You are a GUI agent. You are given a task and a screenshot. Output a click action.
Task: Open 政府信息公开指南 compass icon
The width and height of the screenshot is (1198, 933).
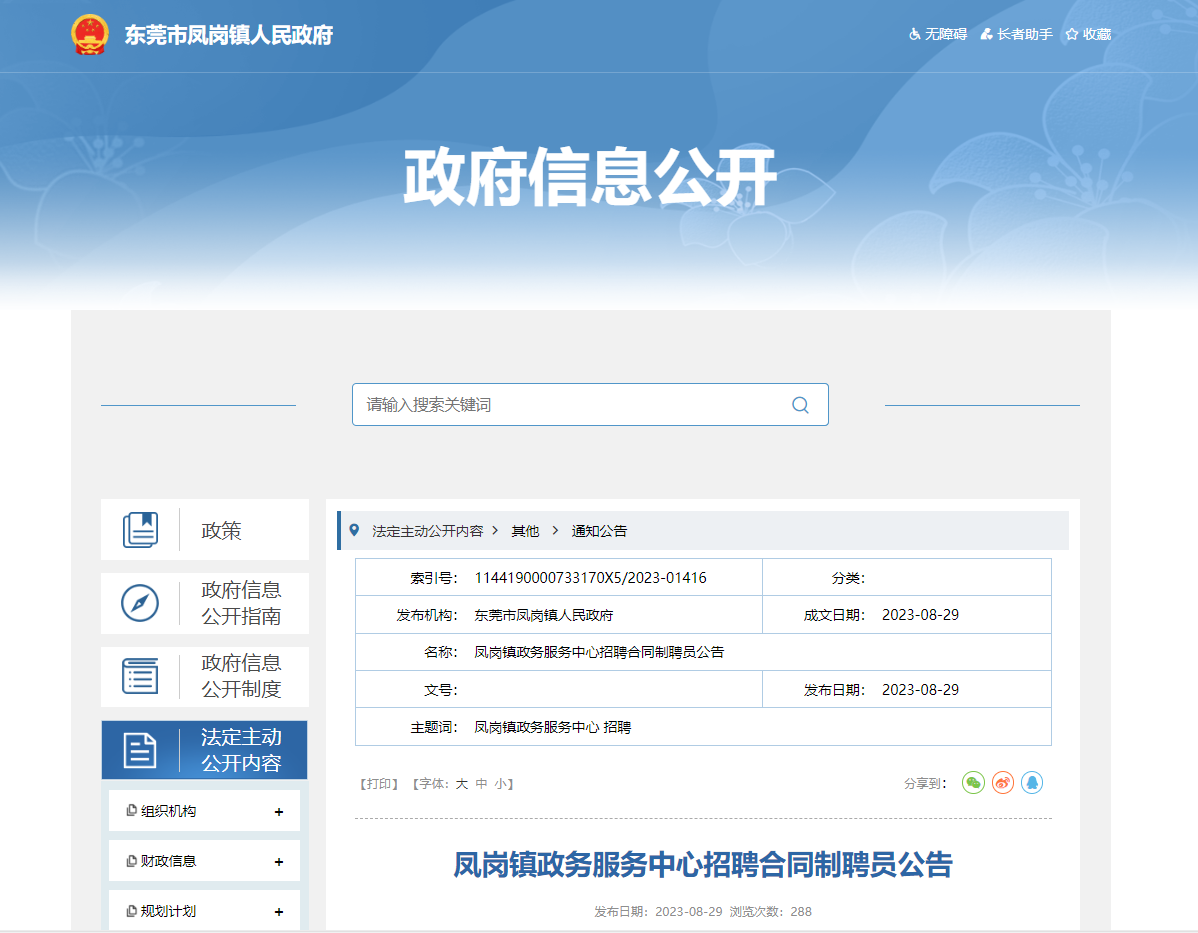click(x=140, y=603)
